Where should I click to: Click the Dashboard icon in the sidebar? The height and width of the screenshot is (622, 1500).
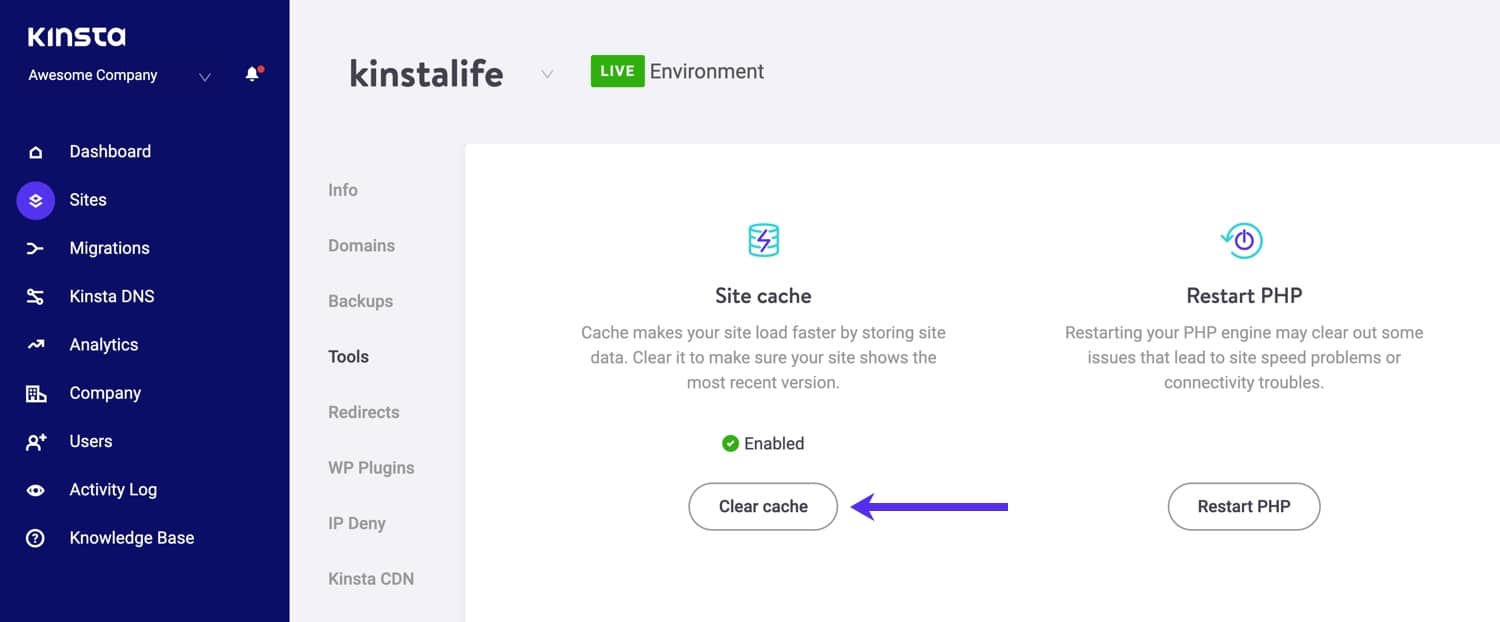[36, 151]
